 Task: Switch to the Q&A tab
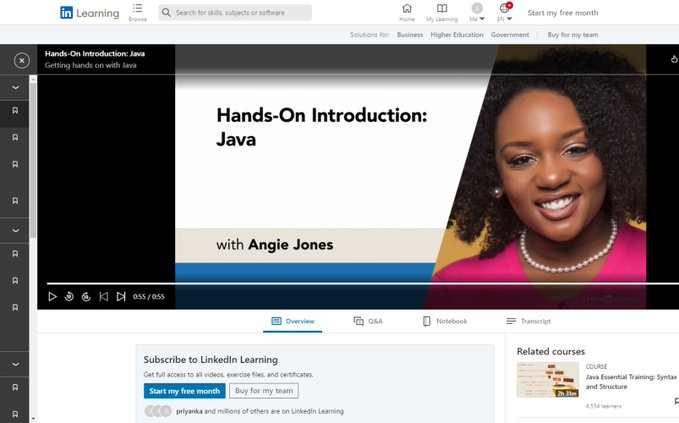coord(368,321)
